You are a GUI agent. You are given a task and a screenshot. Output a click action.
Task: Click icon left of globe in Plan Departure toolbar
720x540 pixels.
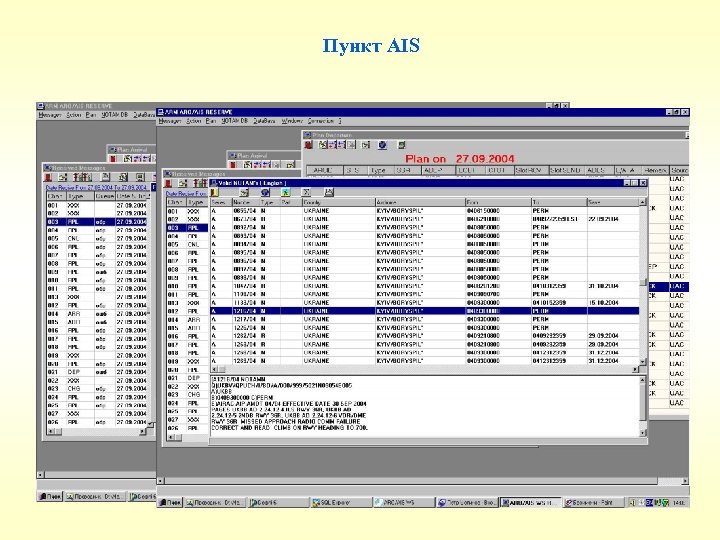coord(366,145)
